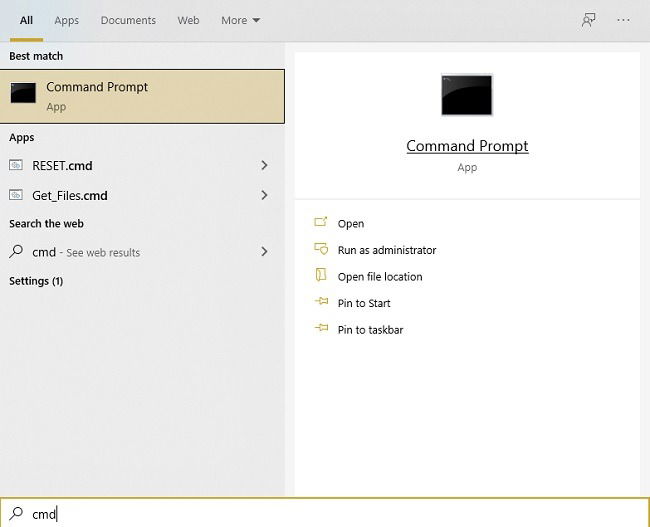The image size is (650, 527).
Task: Choose Open file location
Action: (380, 277)
